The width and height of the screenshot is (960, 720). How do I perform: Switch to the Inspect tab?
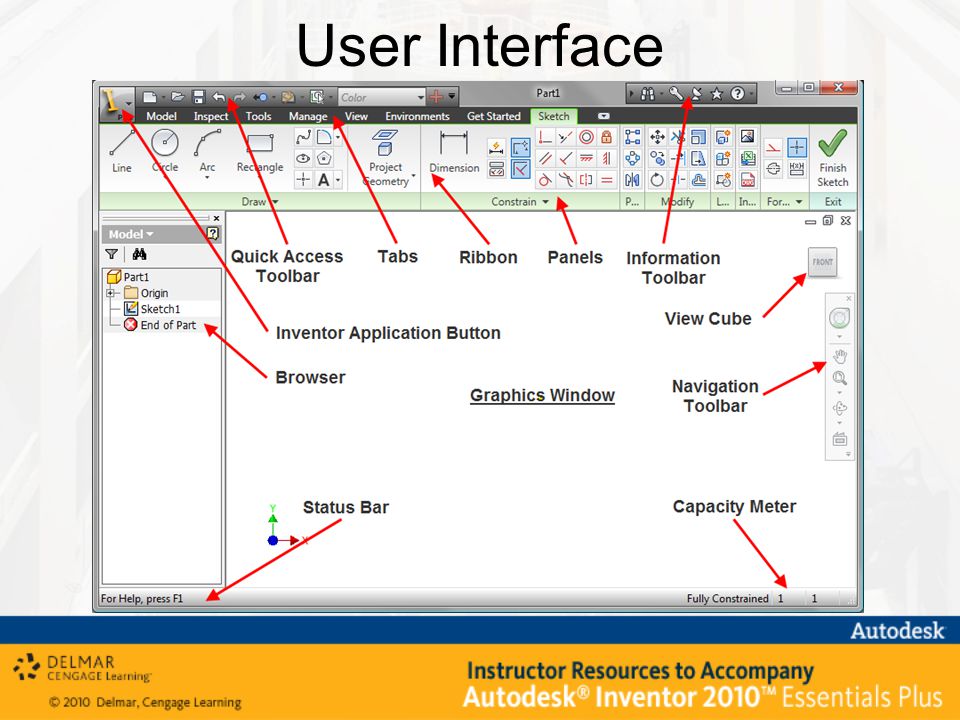(211, 116)
